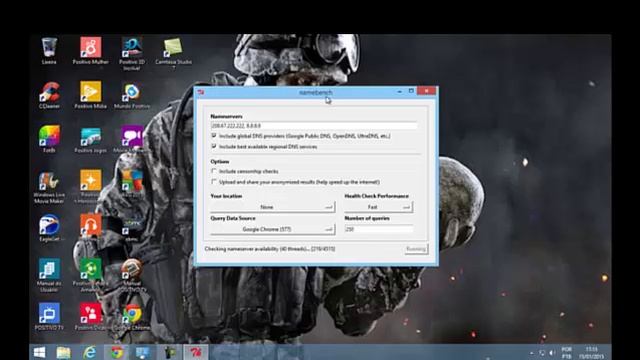Image resolution: width=640 pixels, height=360 pixels.
Task: Toggle Include global DNS providers checkbox
Action: point(213,136)
